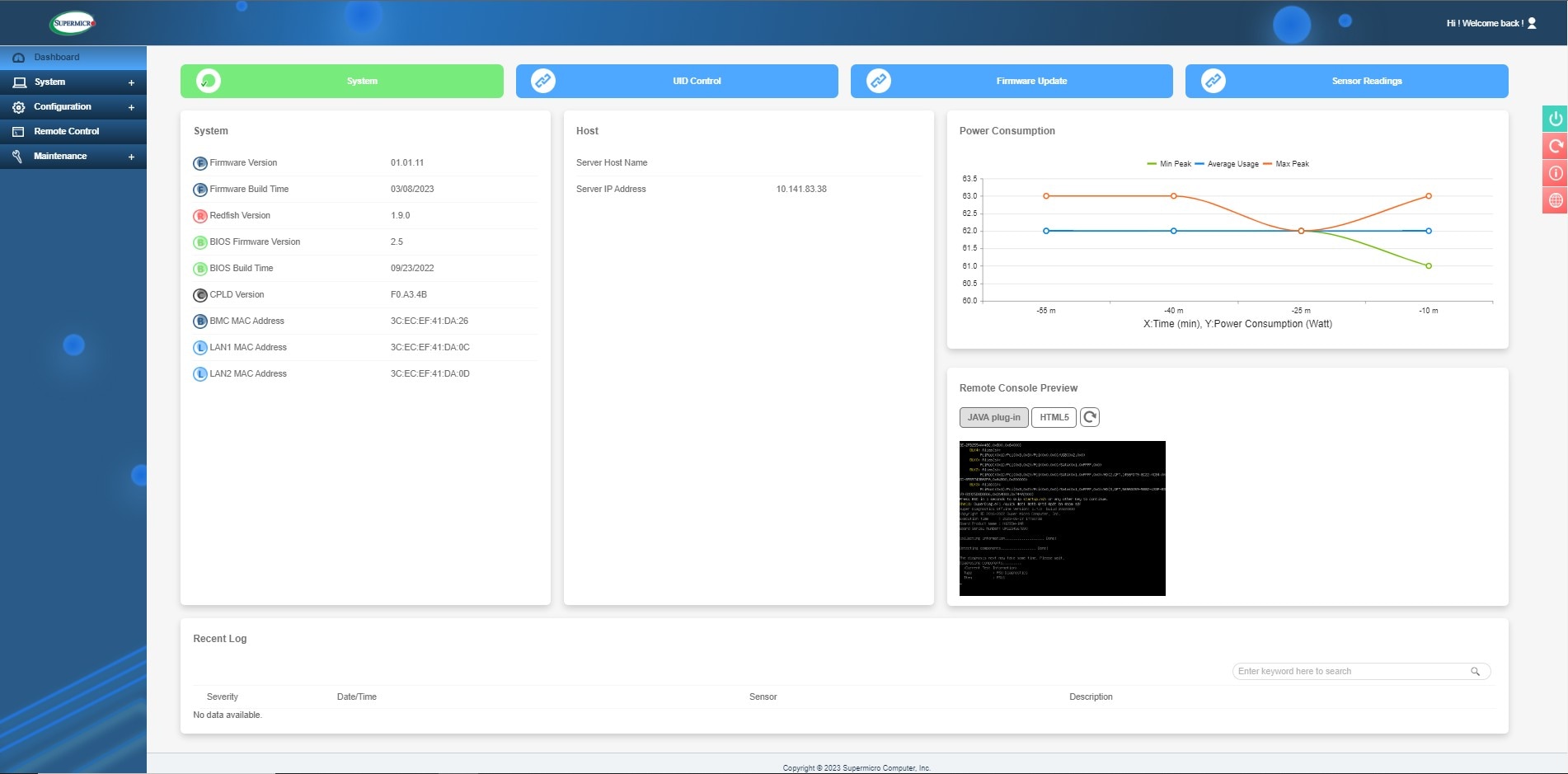Expand the Maintenance menu in sidebar
1568x774 pixels.
[x=131, y=156]
